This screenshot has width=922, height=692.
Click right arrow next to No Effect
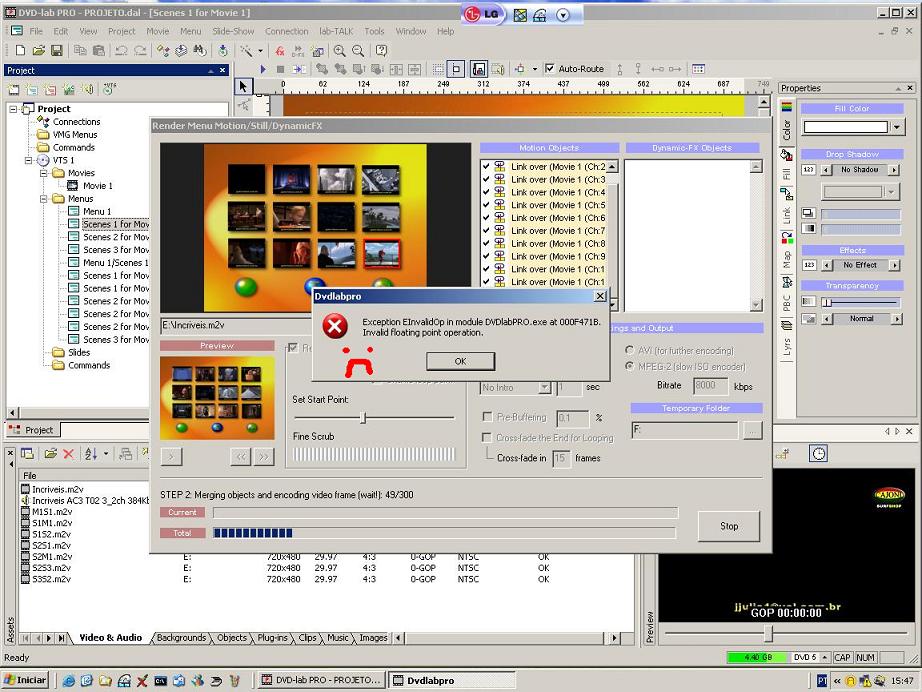(x=894, y=265)
